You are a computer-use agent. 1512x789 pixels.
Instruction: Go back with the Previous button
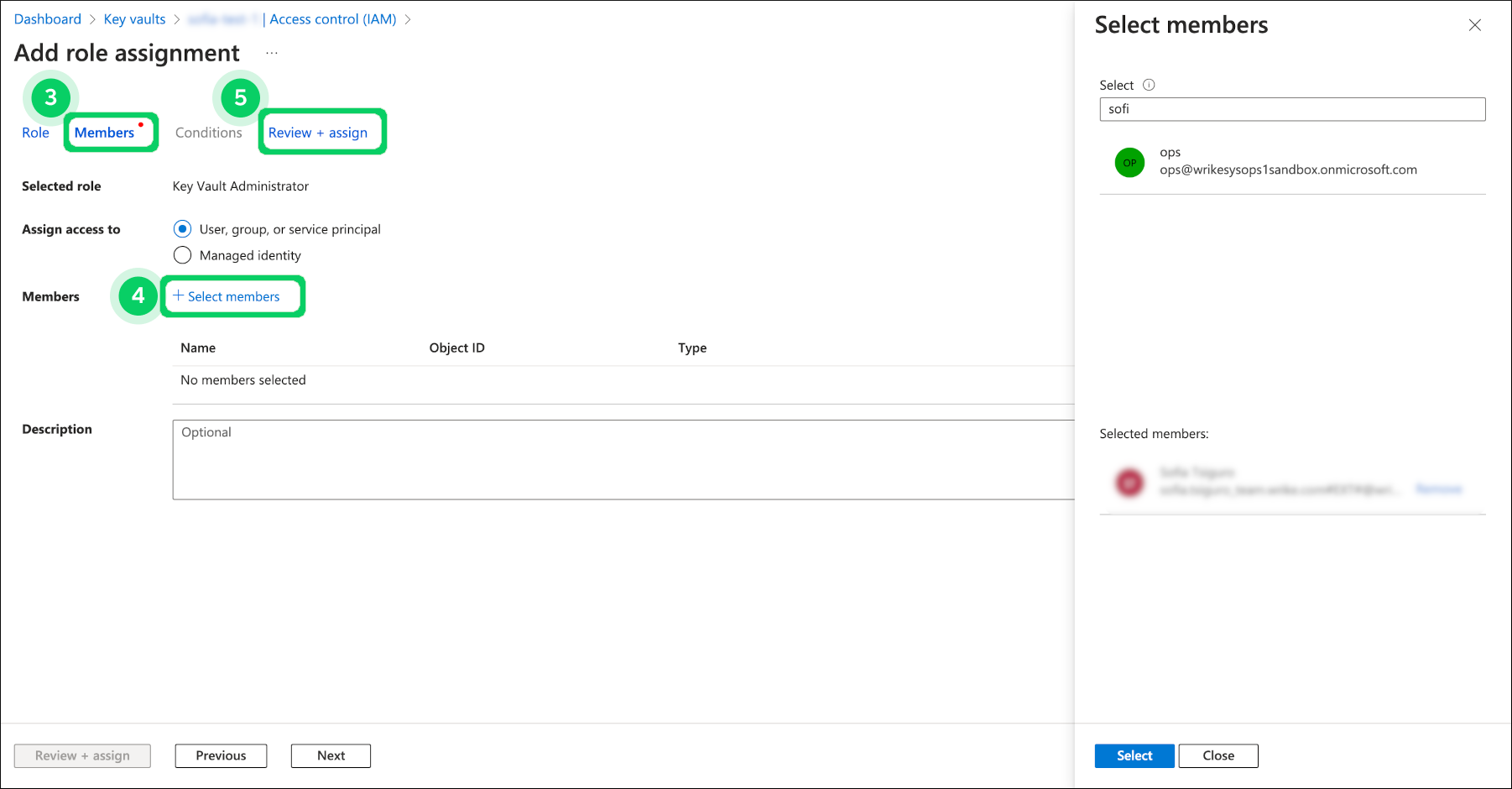221,755
